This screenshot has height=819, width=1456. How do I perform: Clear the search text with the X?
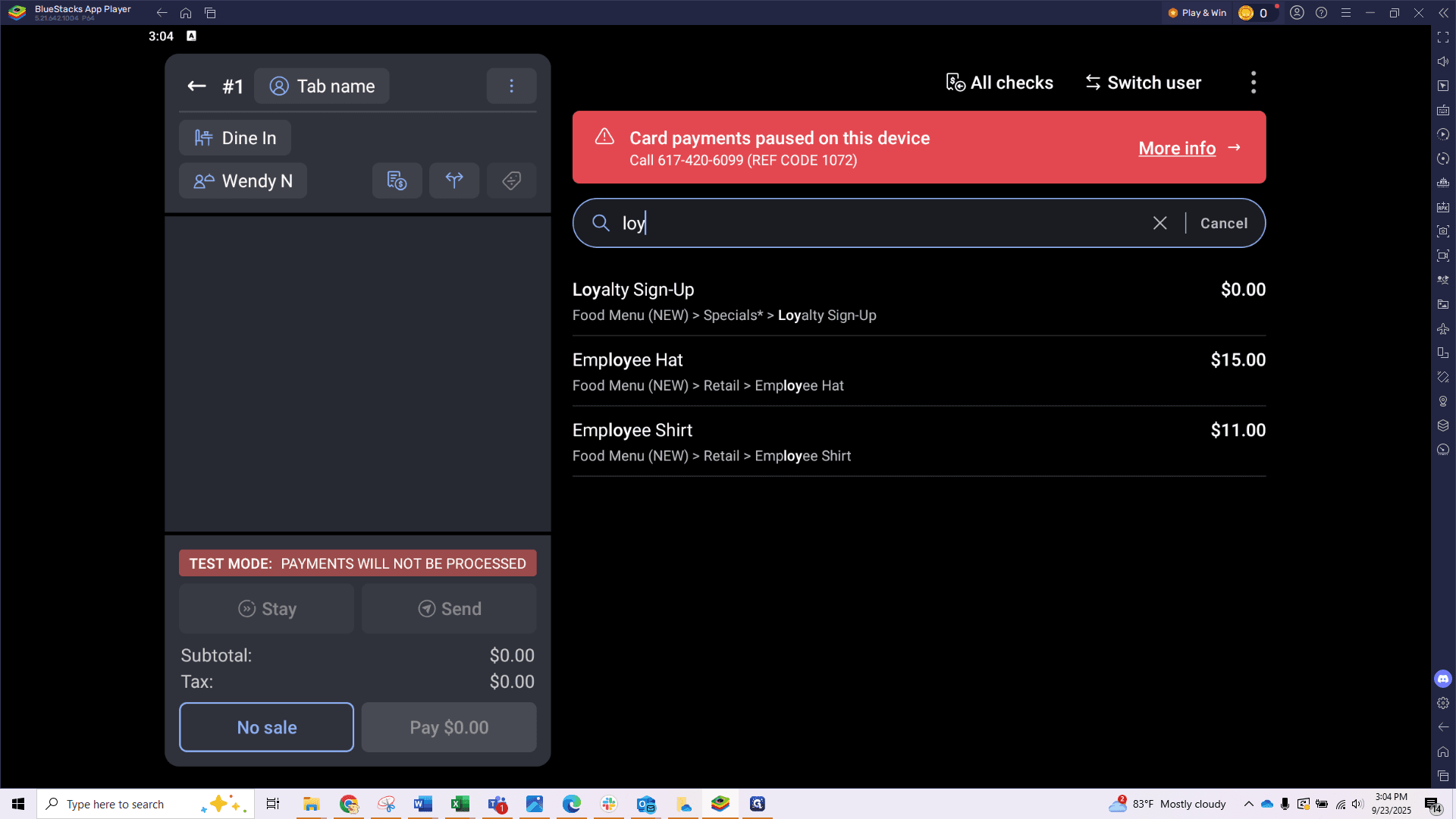tap(1159, 223)
